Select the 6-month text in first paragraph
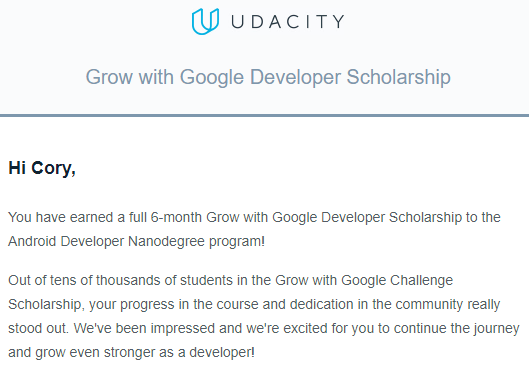 [176, 217]
